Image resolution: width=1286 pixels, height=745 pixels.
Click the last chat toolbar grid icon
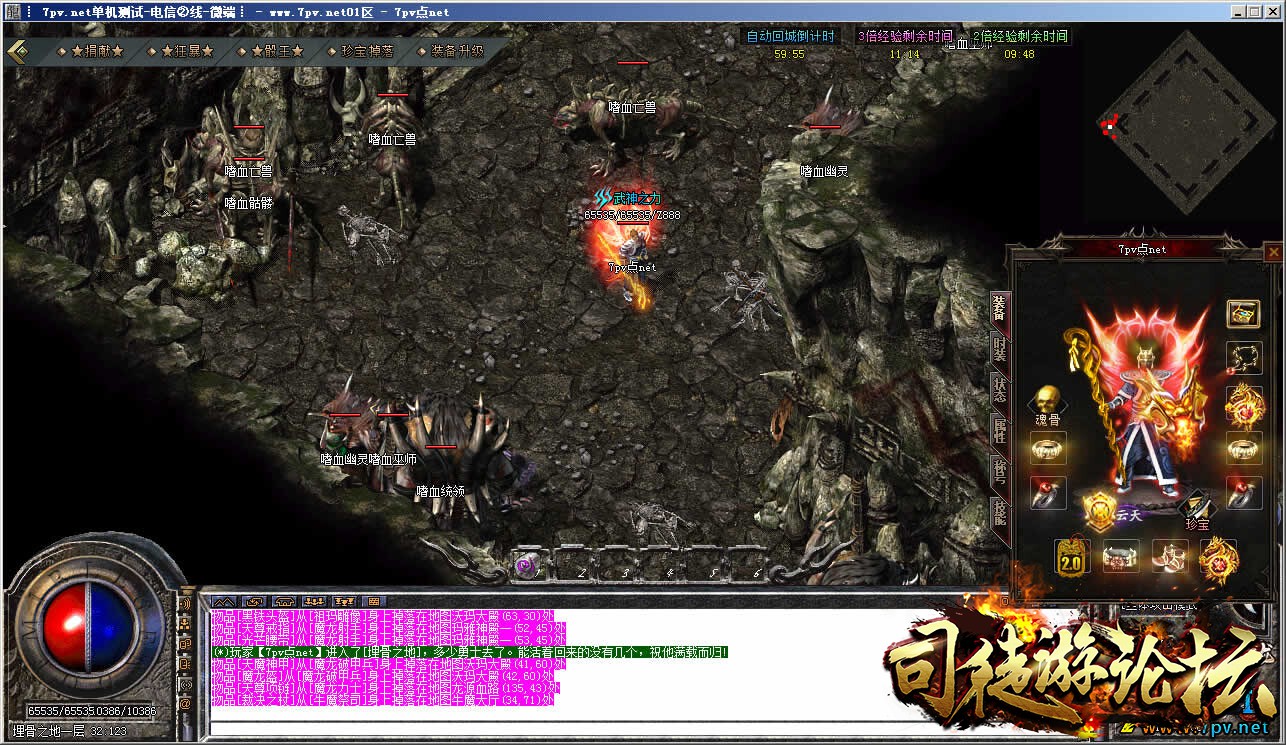(x=375, y=600)
